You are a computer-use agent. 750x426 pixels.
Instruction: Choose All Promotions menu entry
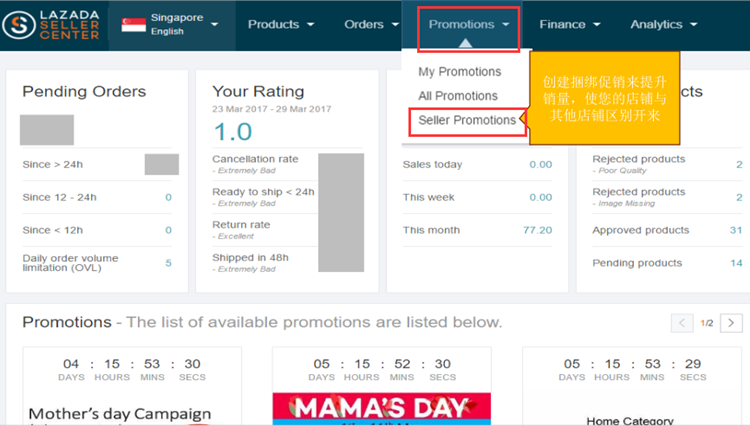[458, 96]
